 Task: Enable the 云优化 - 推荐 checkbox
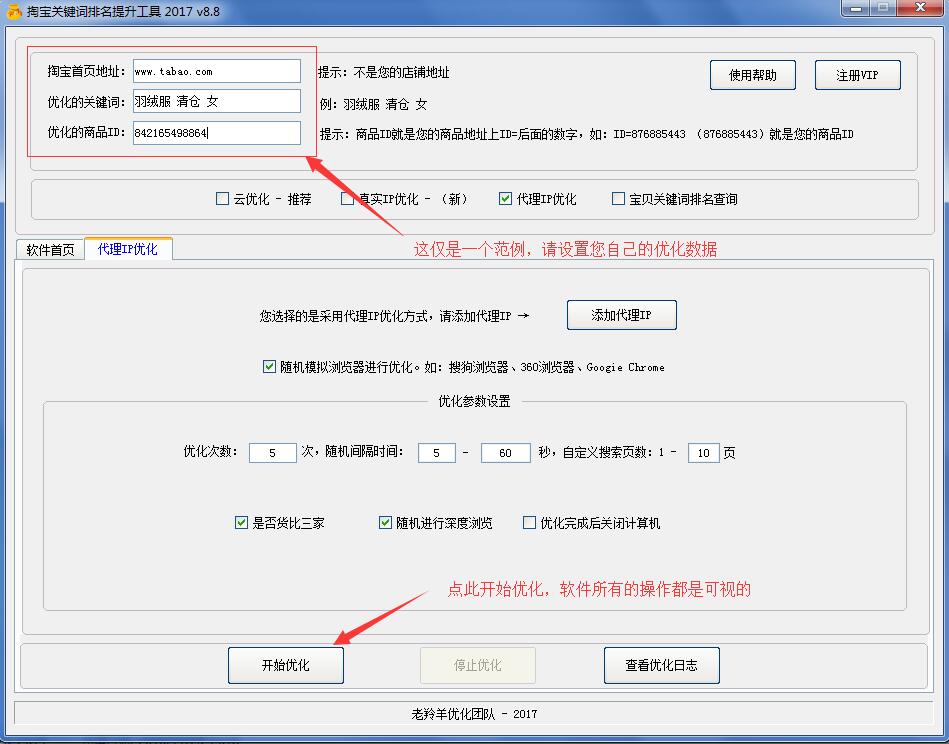point(223,199)
